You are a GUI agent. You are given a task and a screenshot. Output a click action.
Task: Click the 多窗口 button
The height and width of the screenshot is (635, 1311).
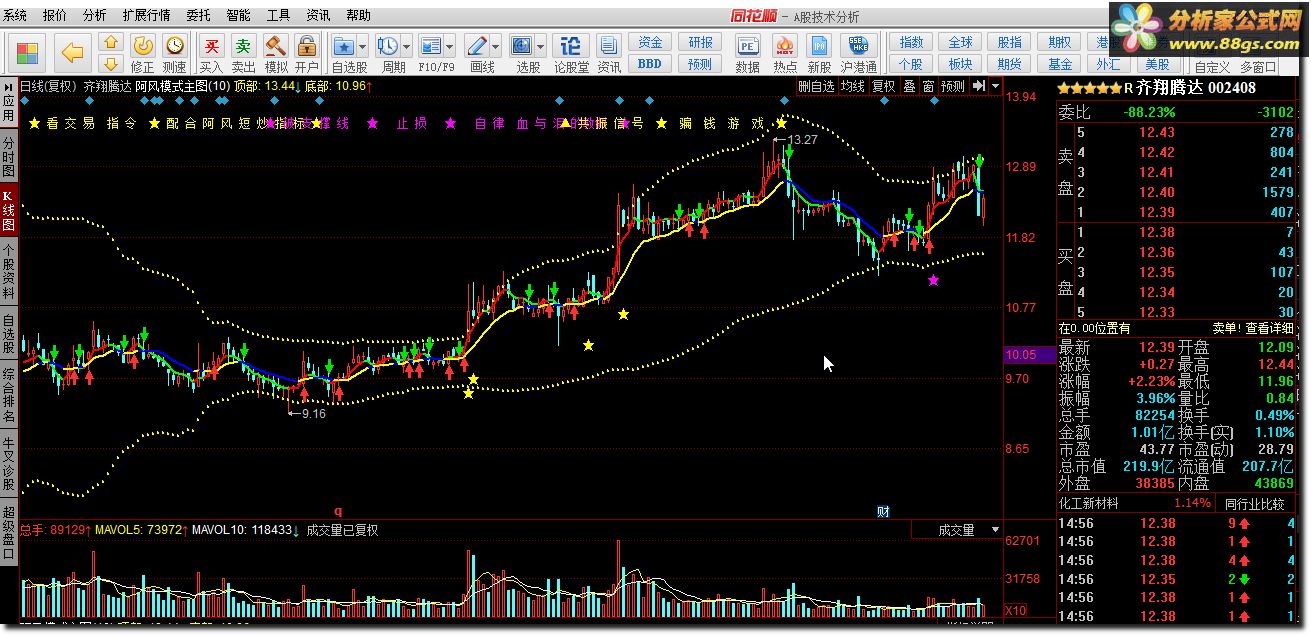pyautogui.click(x=1259, y=67)
